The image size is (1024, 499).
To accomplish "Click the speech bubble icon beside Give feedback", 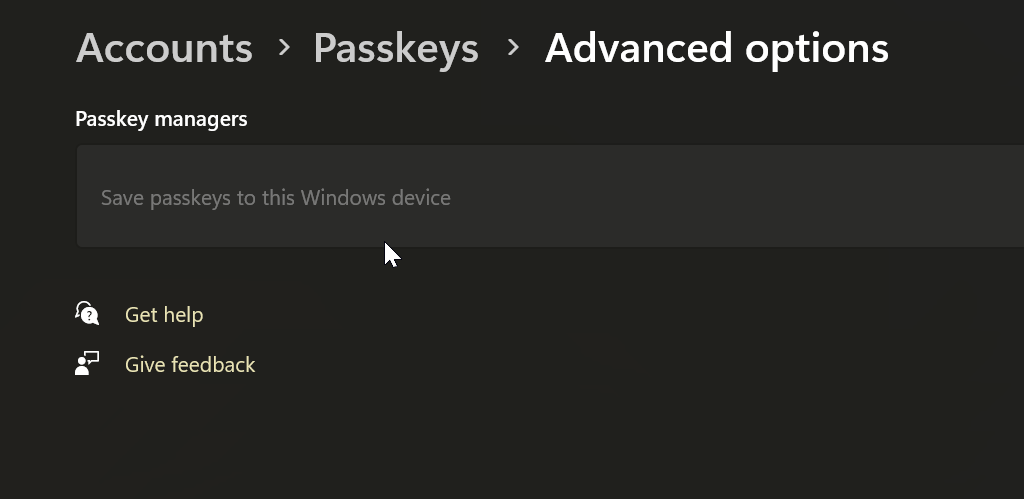I will pyautogui.click(x=92, y=357).
